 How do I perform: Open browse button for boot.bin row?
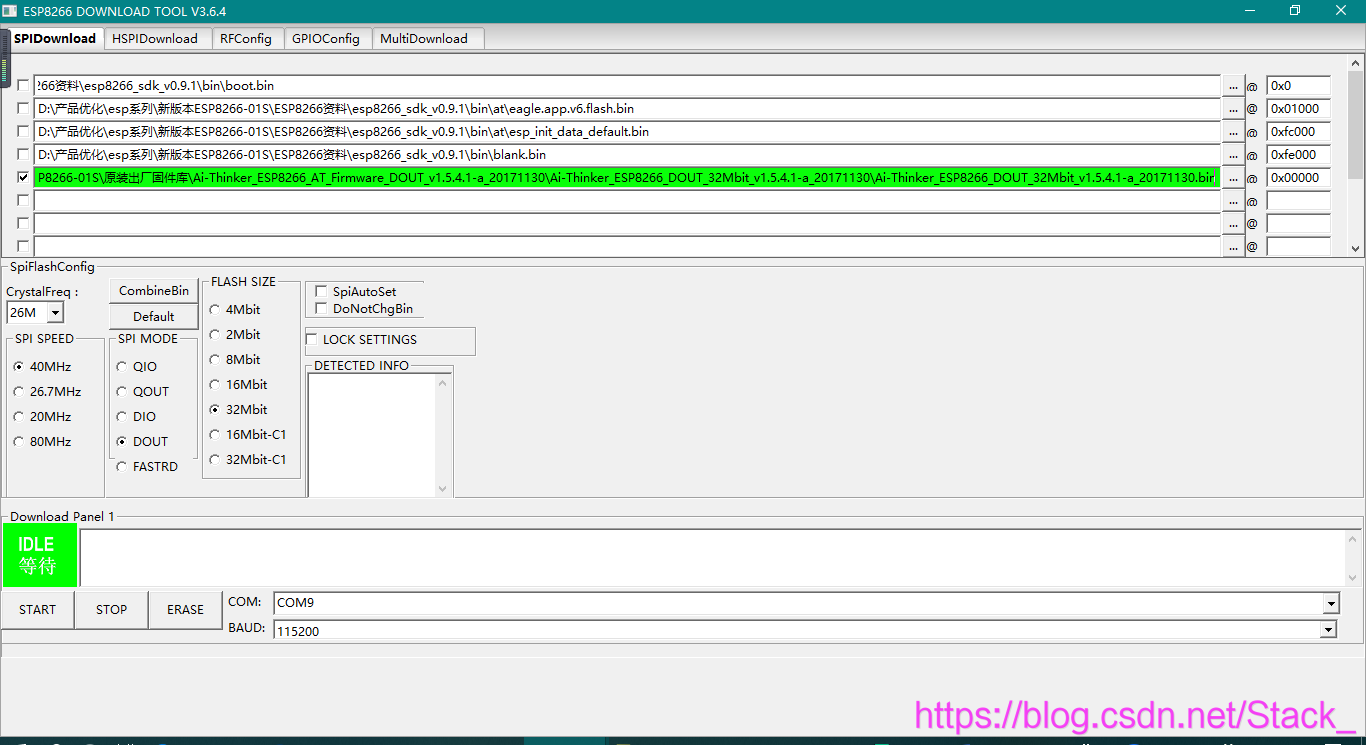click(x=1233, y=86)
